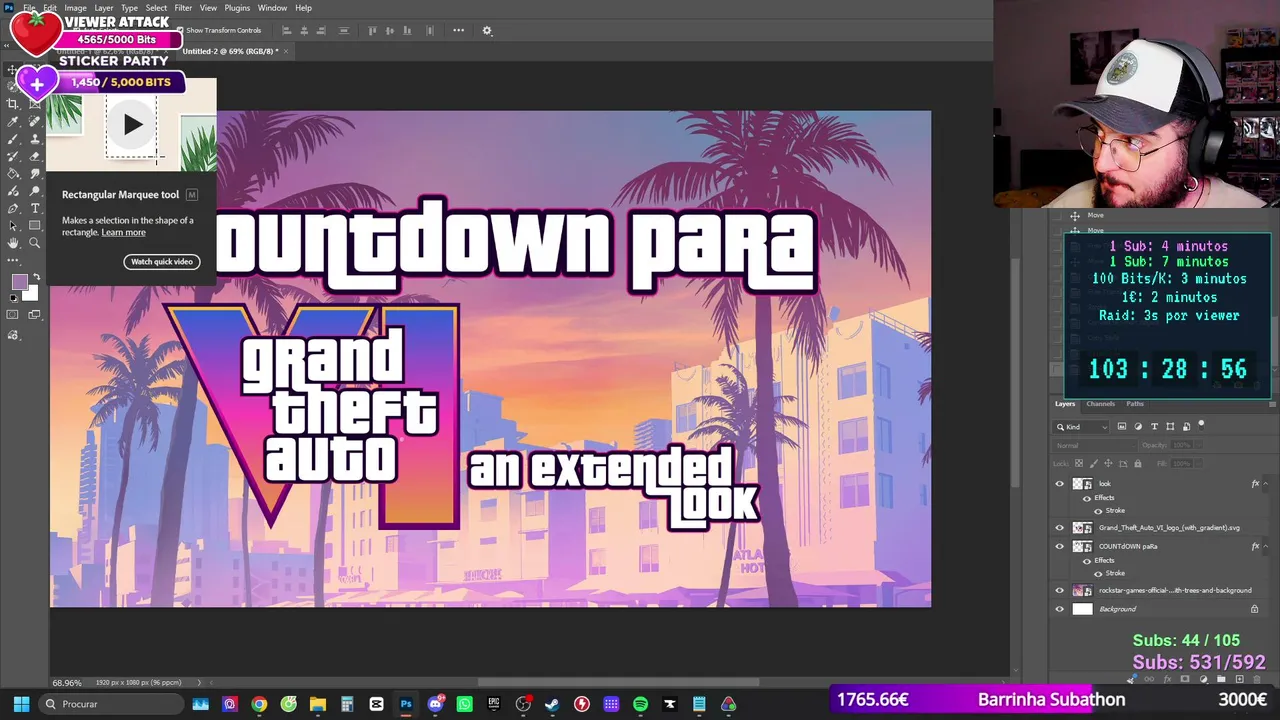The image size is (1280, 720).
Task: Select the Eyedropper tool
Action: click(x=13, y=121)
